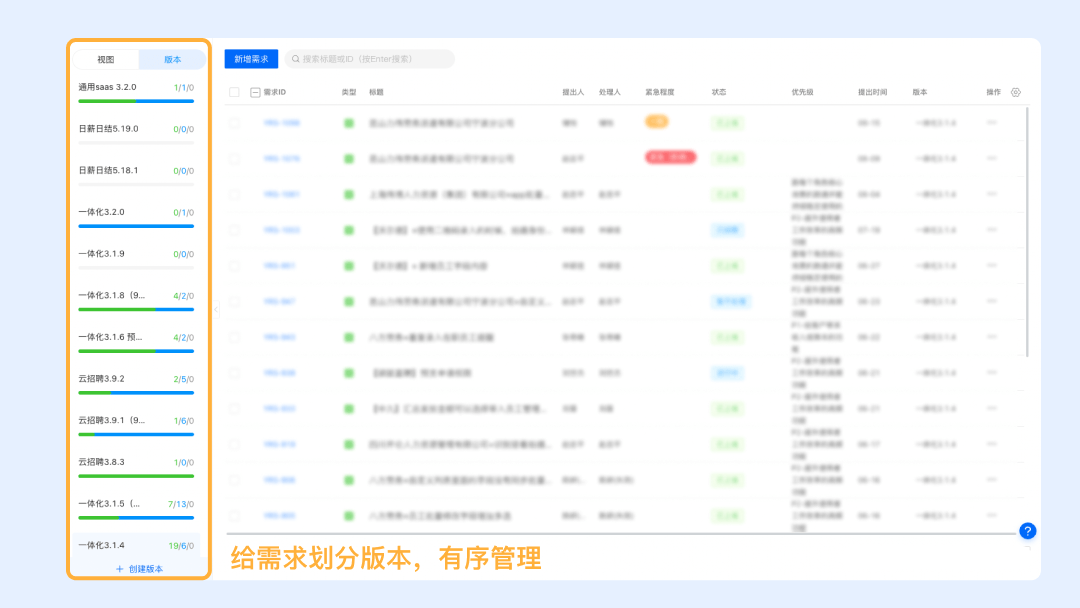Click the green type icon in the first row
This screenshot has width=1080, height=608.
349,123
